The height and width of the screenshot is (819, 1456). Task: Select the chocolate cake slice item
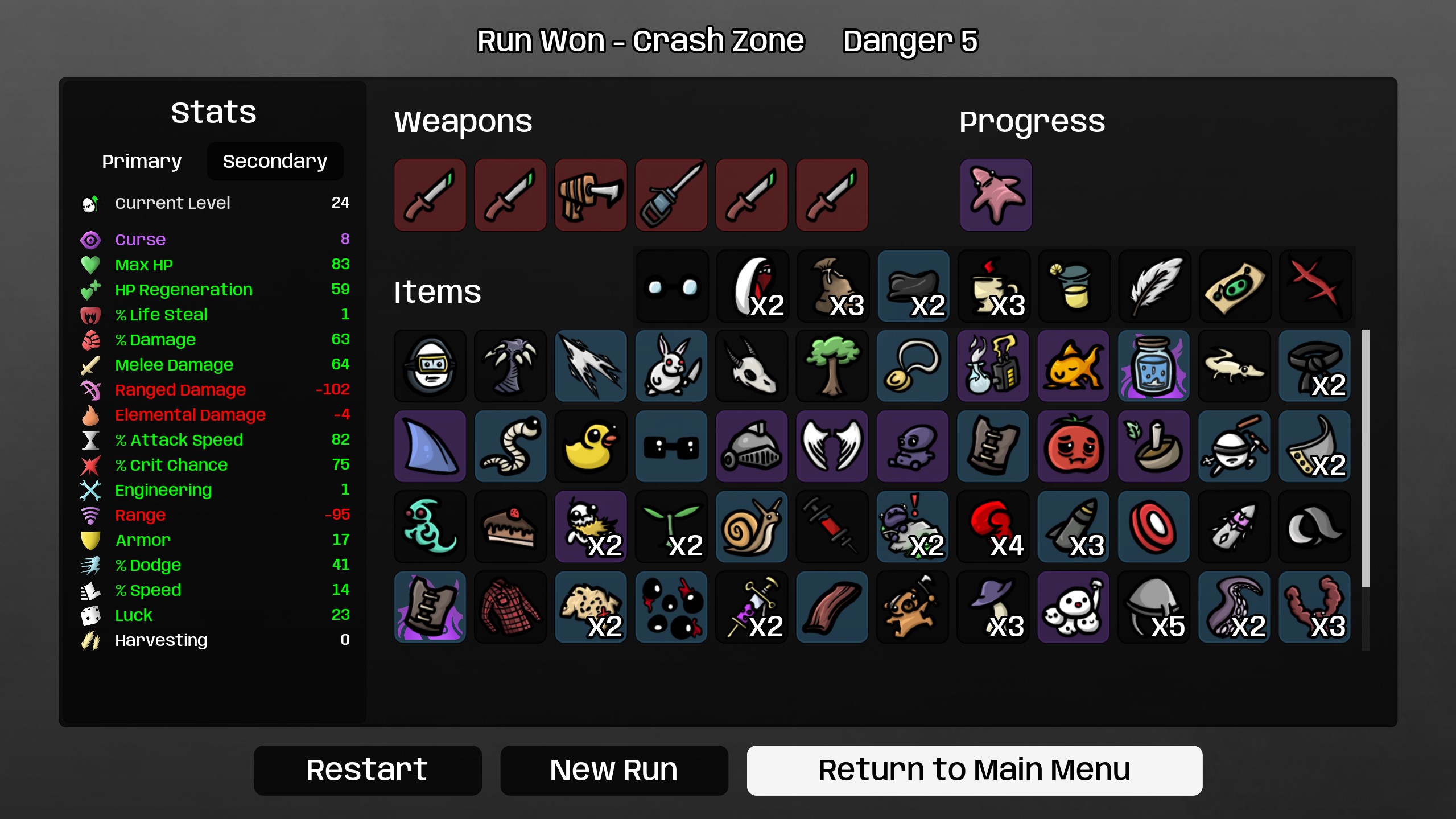point(510,526)
